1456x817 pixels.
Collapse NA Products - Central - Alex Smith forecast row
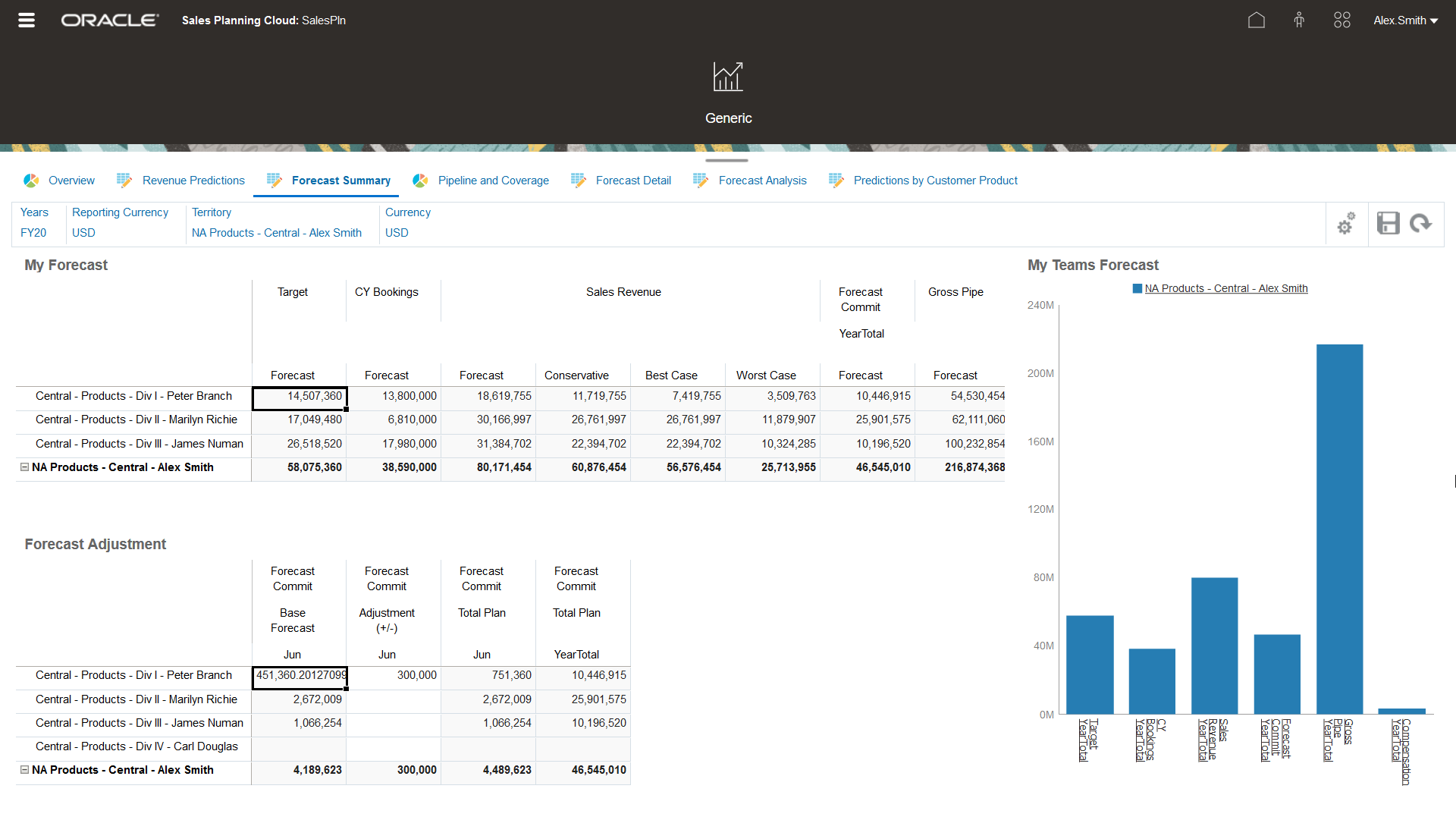pyautogui.click(x=24, y=466)
